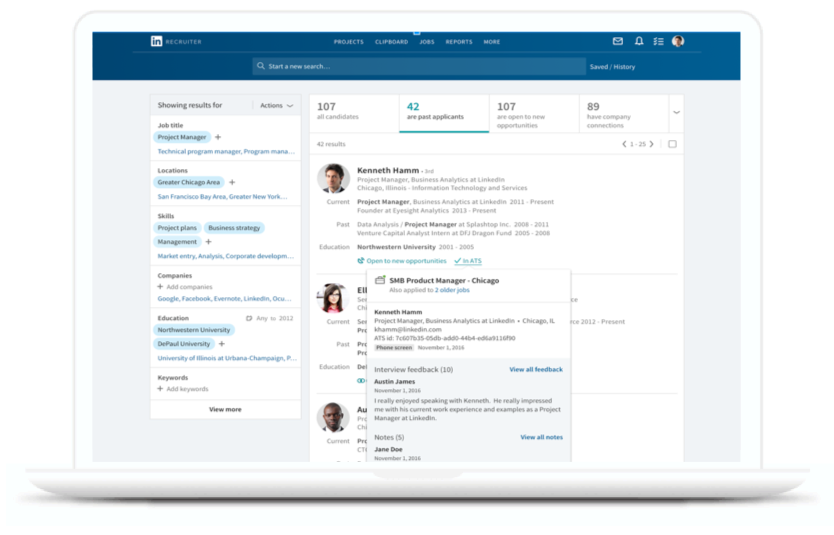
Task: Click the Education year range icon
Action: [x=249, y=318]
